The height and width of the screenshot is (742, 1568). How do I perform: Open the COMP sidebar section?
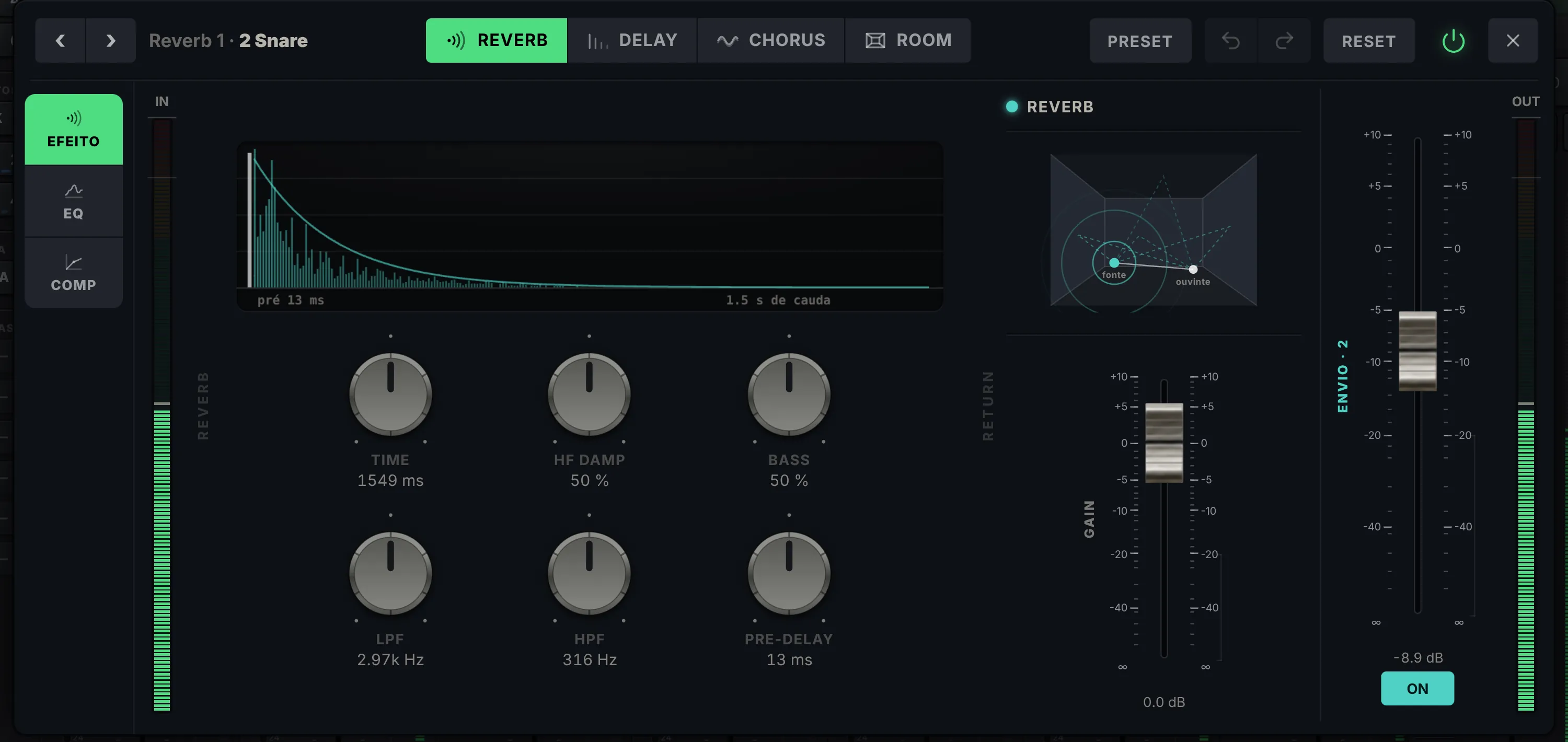74,273
